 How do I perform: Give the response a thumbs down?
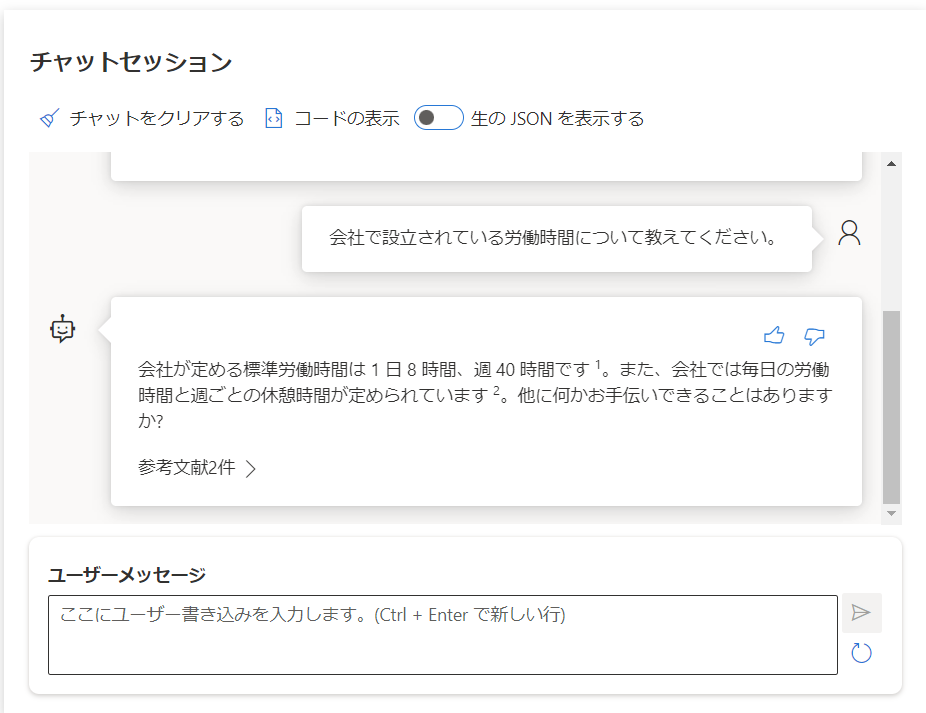tap(814, 336)
